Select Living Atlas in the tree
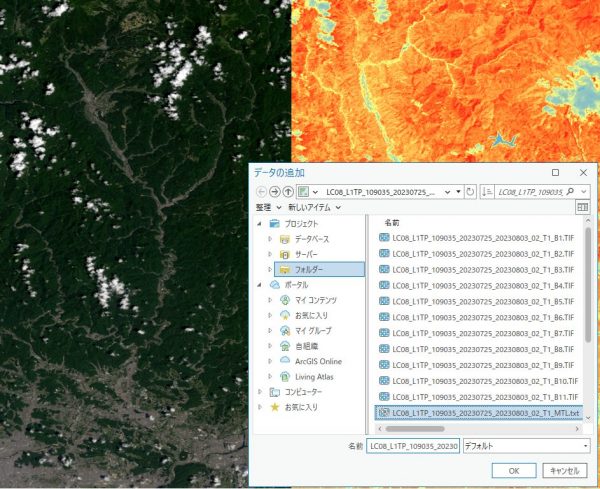The height and width of the screenshot is (489, 600). point(314,377)
